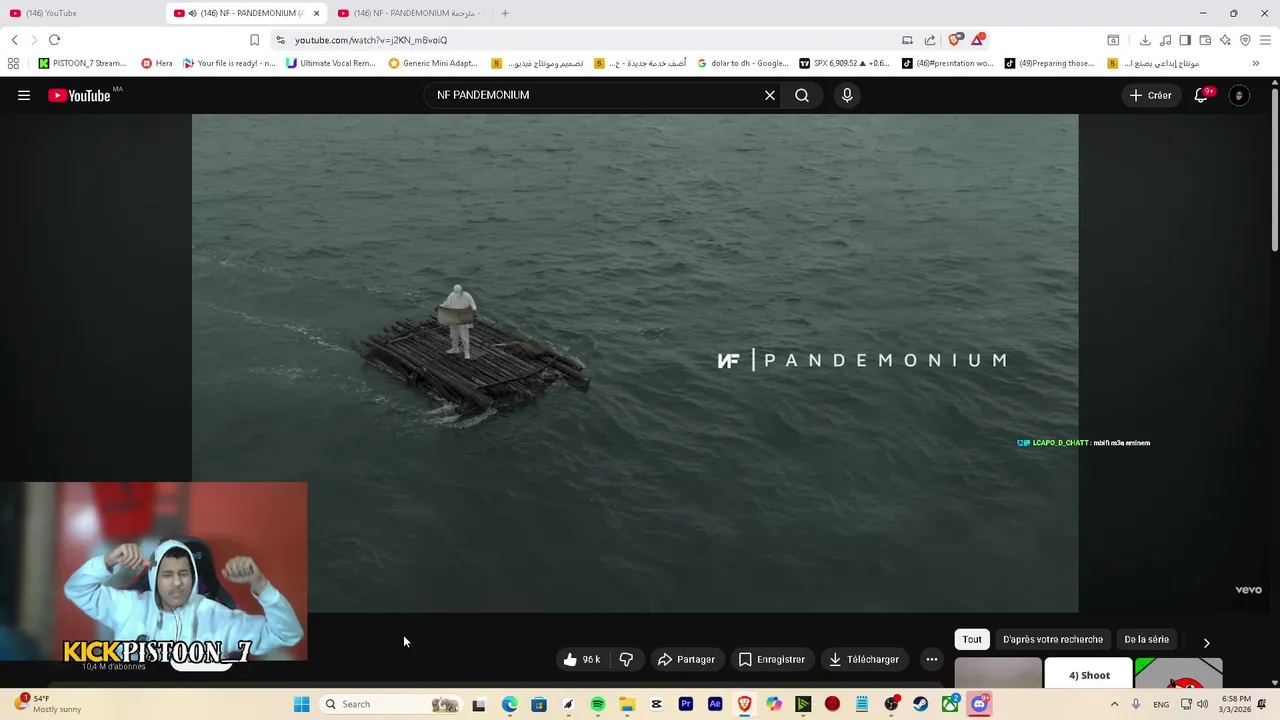Open the Hera bookmark
The height and width of the screenshot is (720, 1280).
(157, 63)
